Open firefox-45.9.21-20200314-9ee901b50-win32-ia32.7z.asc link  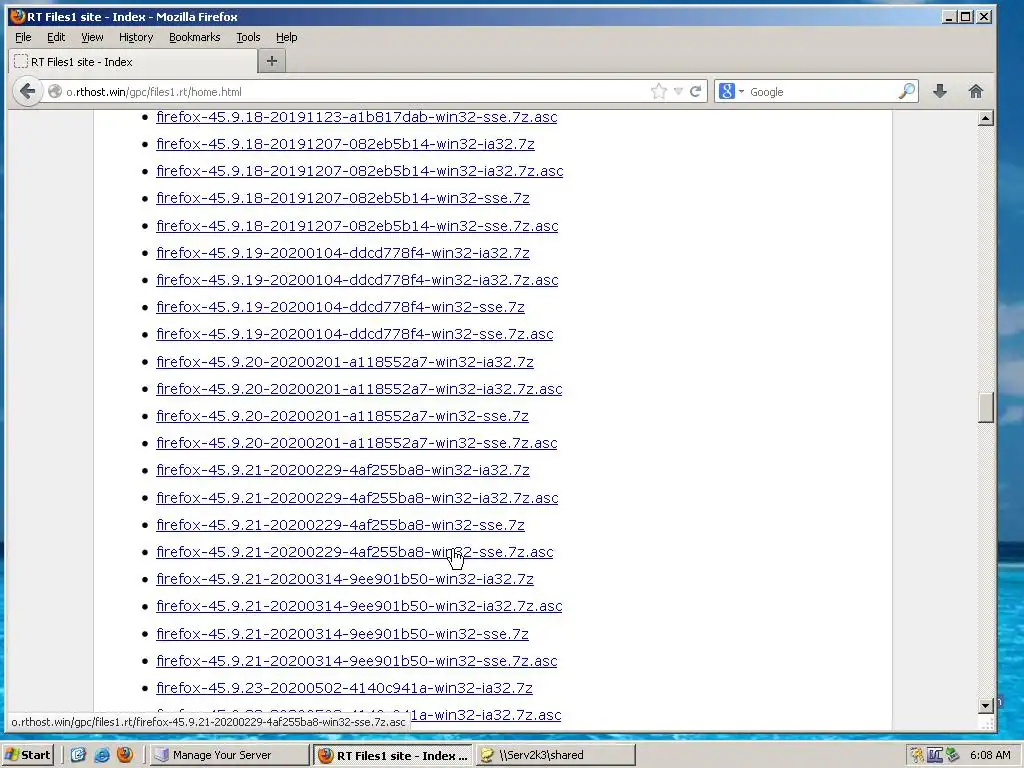pyautogui.click(x=359, y=606)
